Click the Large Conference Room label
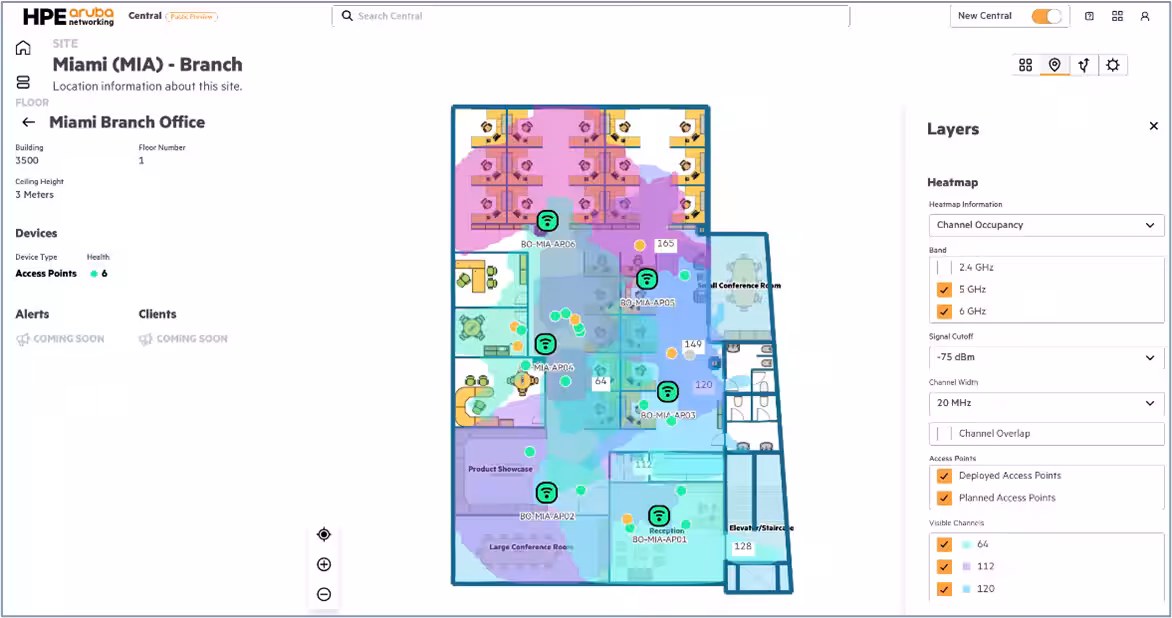This screenshot has width=1172, height=618. coord(531,547)
